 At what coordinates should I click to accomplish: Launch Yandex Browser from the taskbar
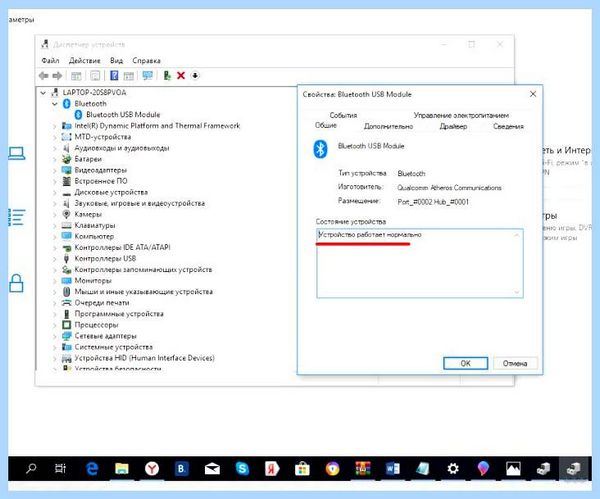coord(152,468)
